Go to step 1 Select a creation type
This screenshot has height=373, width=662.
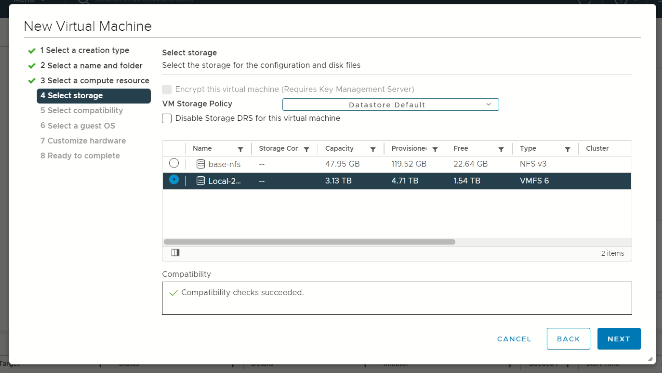(85, 50)
